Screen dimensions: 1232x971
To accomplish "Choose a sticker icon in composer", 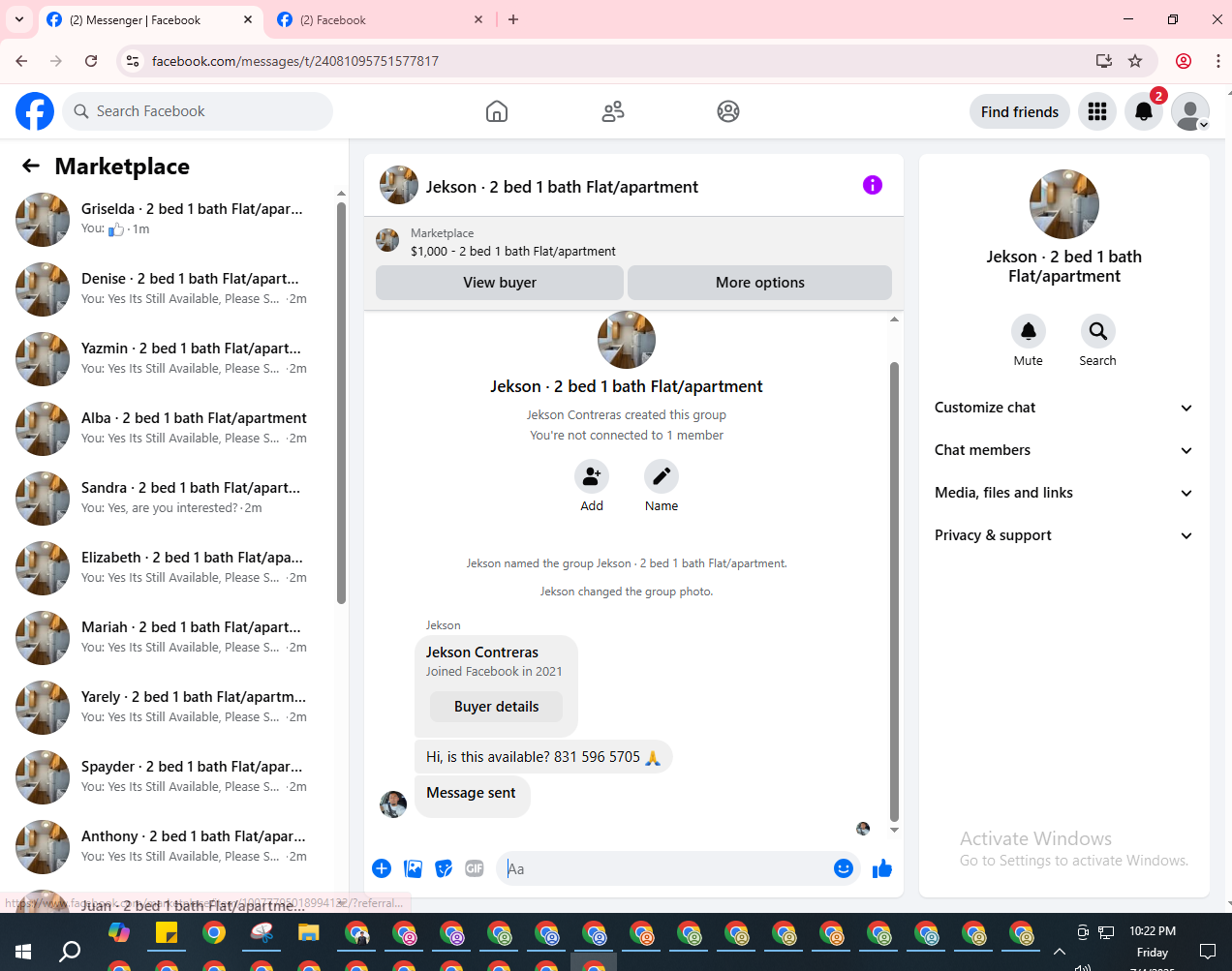I will click(444, 868).
